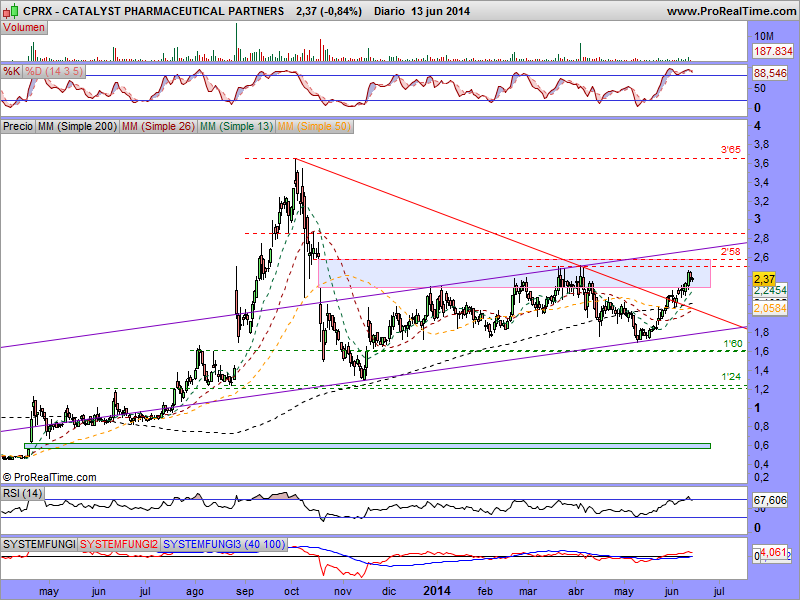Open the Volumen indicator label
The height and width of the screenshot is (600, 800).
click(x=24, y=28)
